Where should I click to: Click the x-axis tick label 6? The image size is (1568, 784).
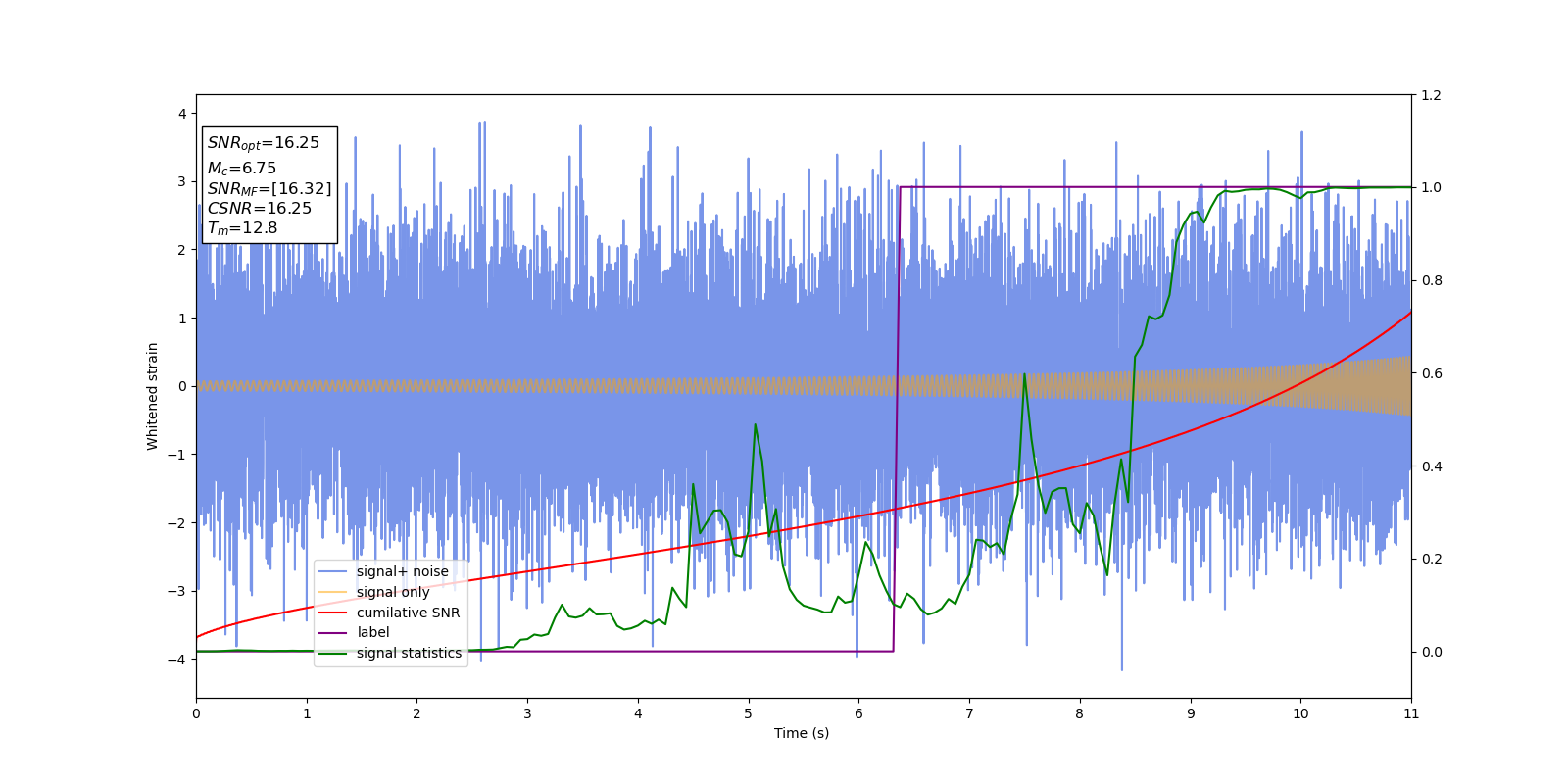click(858, 713)
